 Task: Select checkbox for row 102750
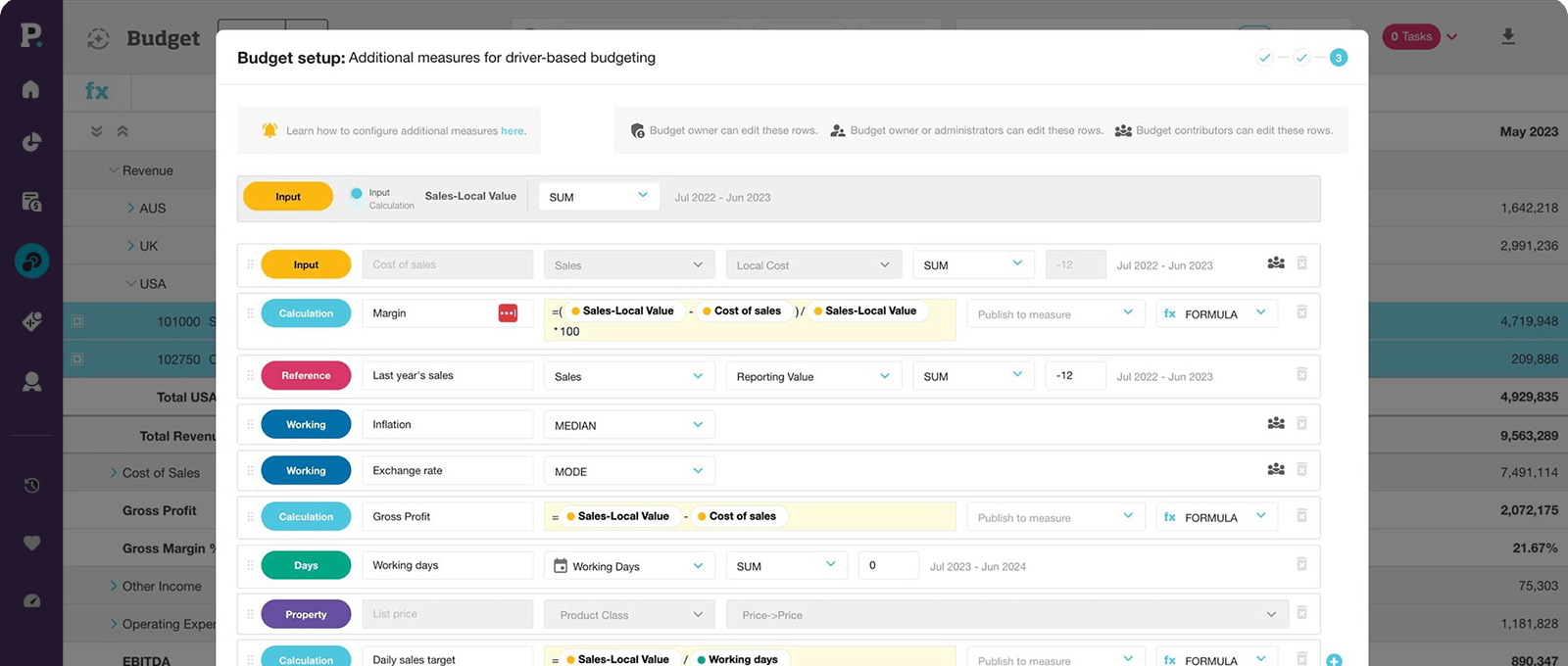pos(77,359)
